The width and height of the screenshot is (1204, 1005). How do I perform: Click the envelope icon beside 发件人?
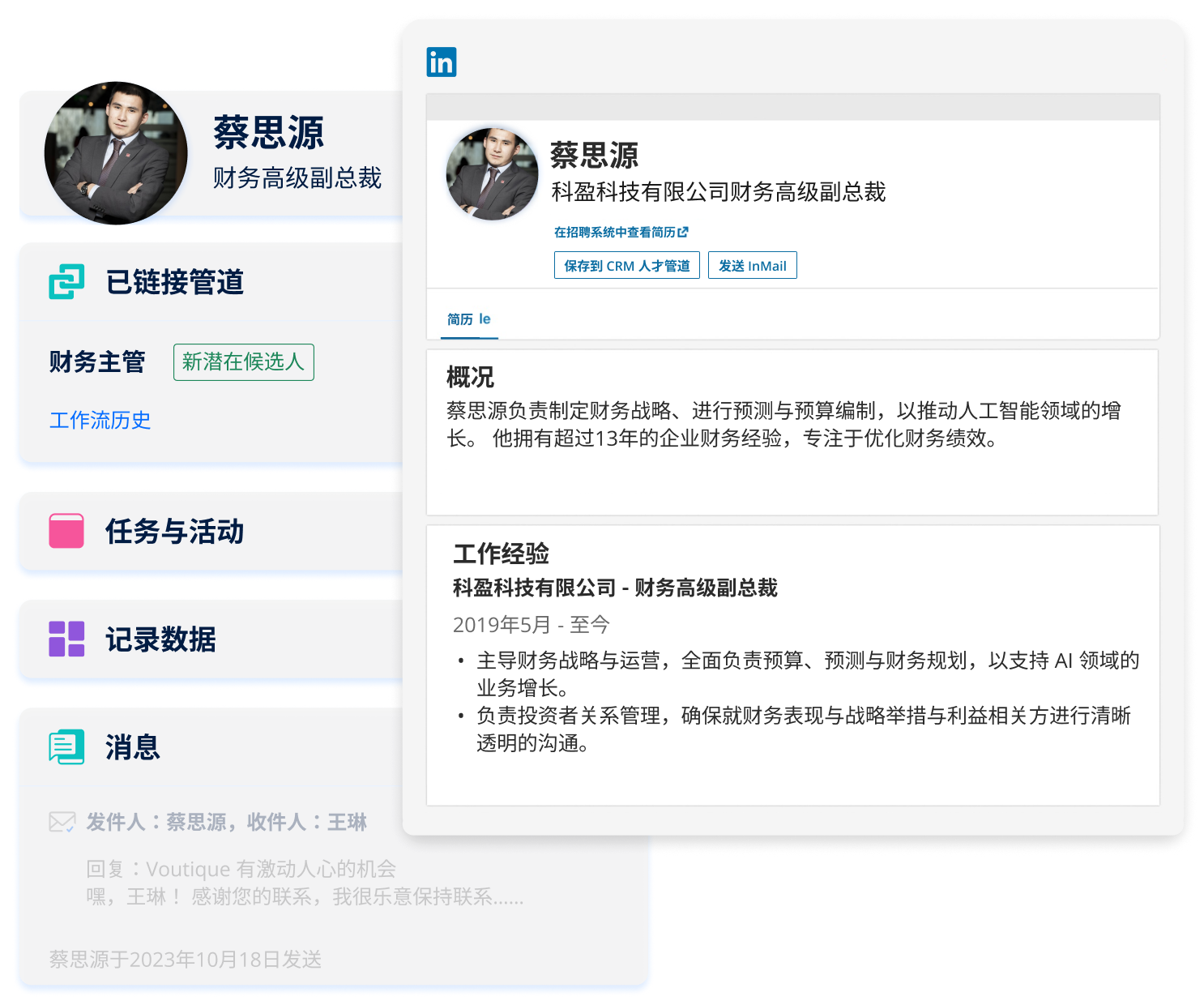click(x=62, y=822)
